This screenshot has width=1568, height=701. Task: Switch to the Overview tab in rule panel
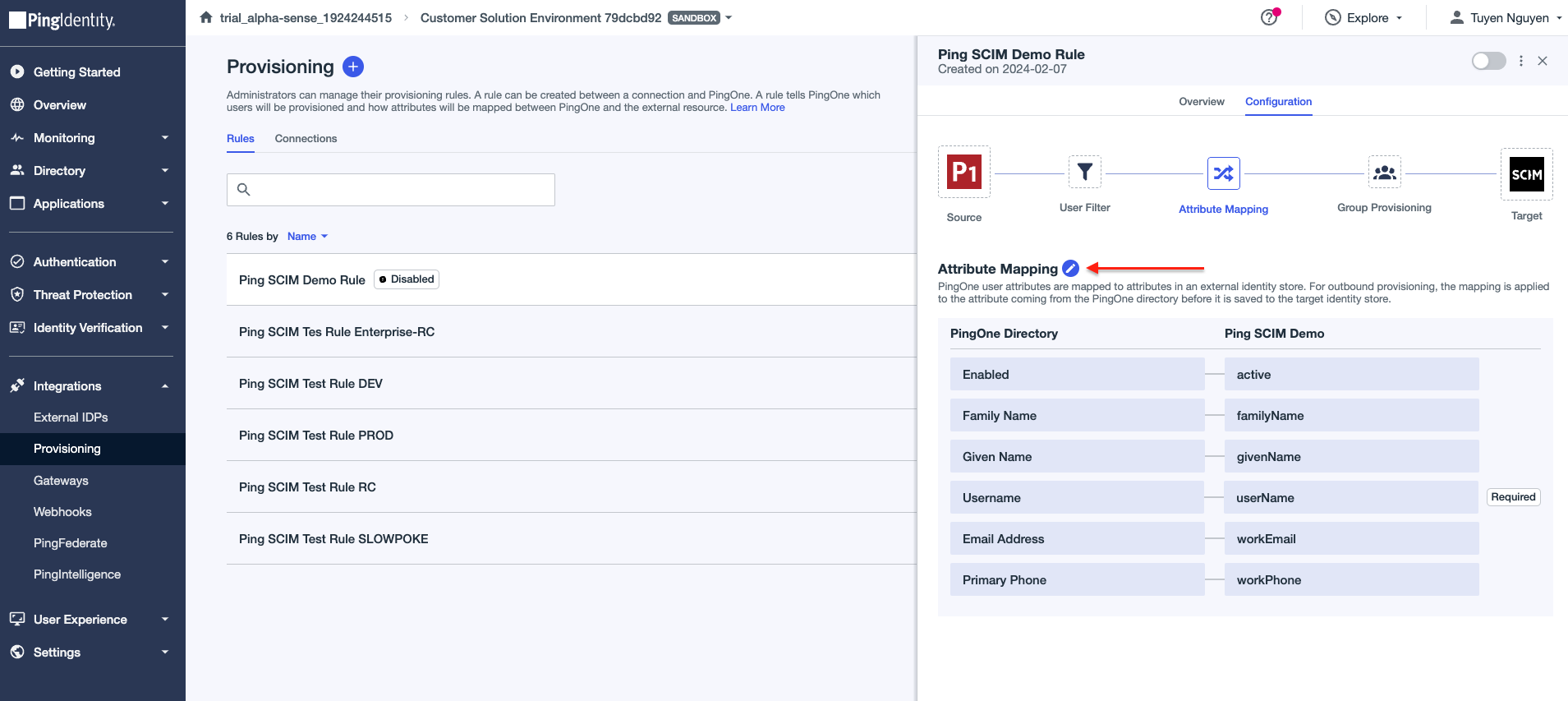click(1202, 102)
